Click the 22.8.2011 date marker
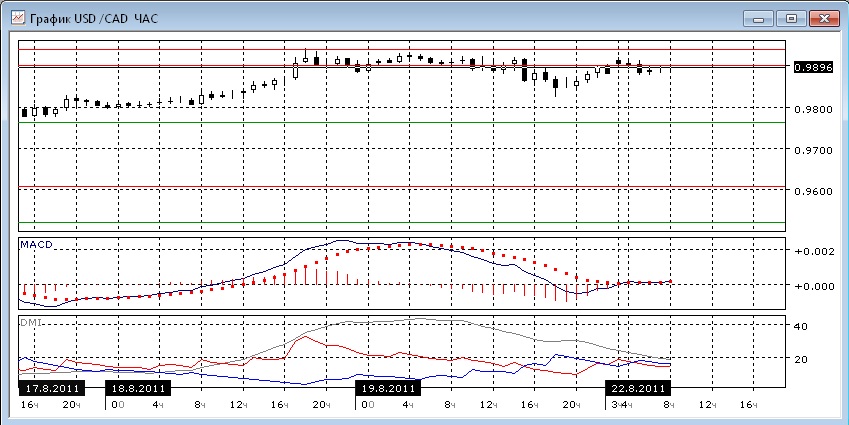The height and width of the screenshot is (425, 849). click(638, 388)
